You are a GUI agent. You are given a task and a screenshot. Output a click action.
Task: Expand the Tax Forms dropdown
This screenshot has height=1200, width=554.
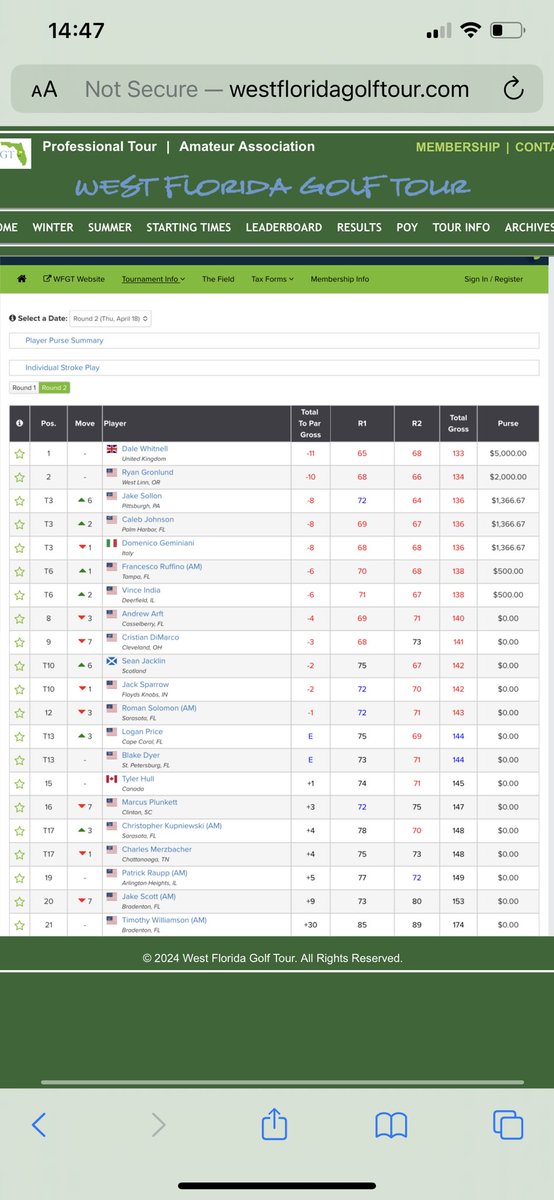tap(272, 279)
